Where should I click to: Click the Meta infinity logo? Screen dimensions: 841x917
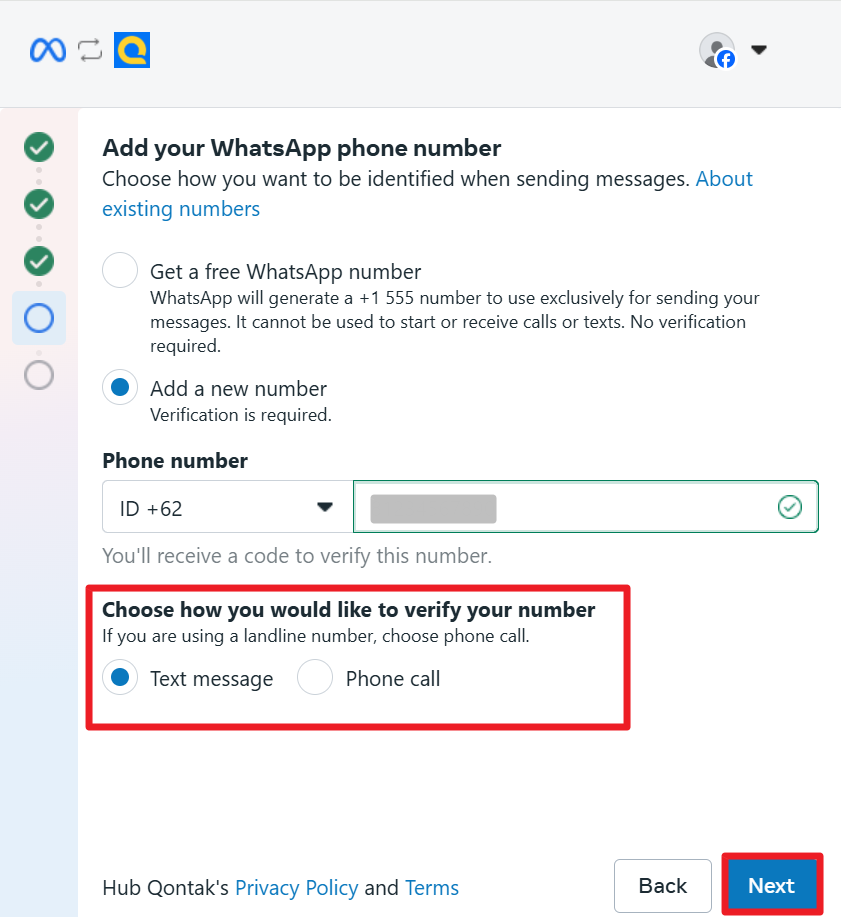[48, 50]
